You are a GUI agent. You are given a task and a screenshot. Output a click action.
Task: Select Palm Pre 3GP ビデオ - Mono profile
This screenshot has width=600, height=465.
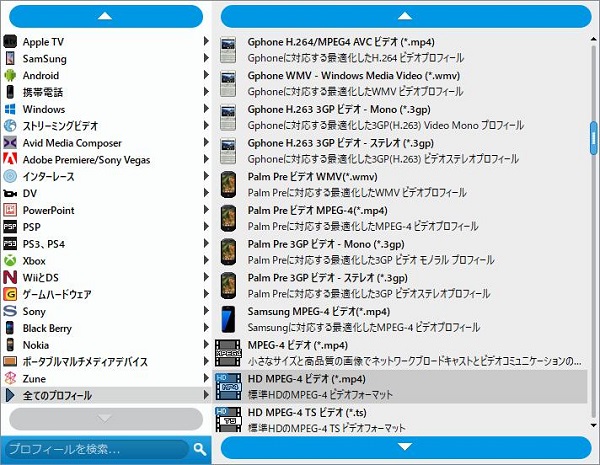point(400,252)
